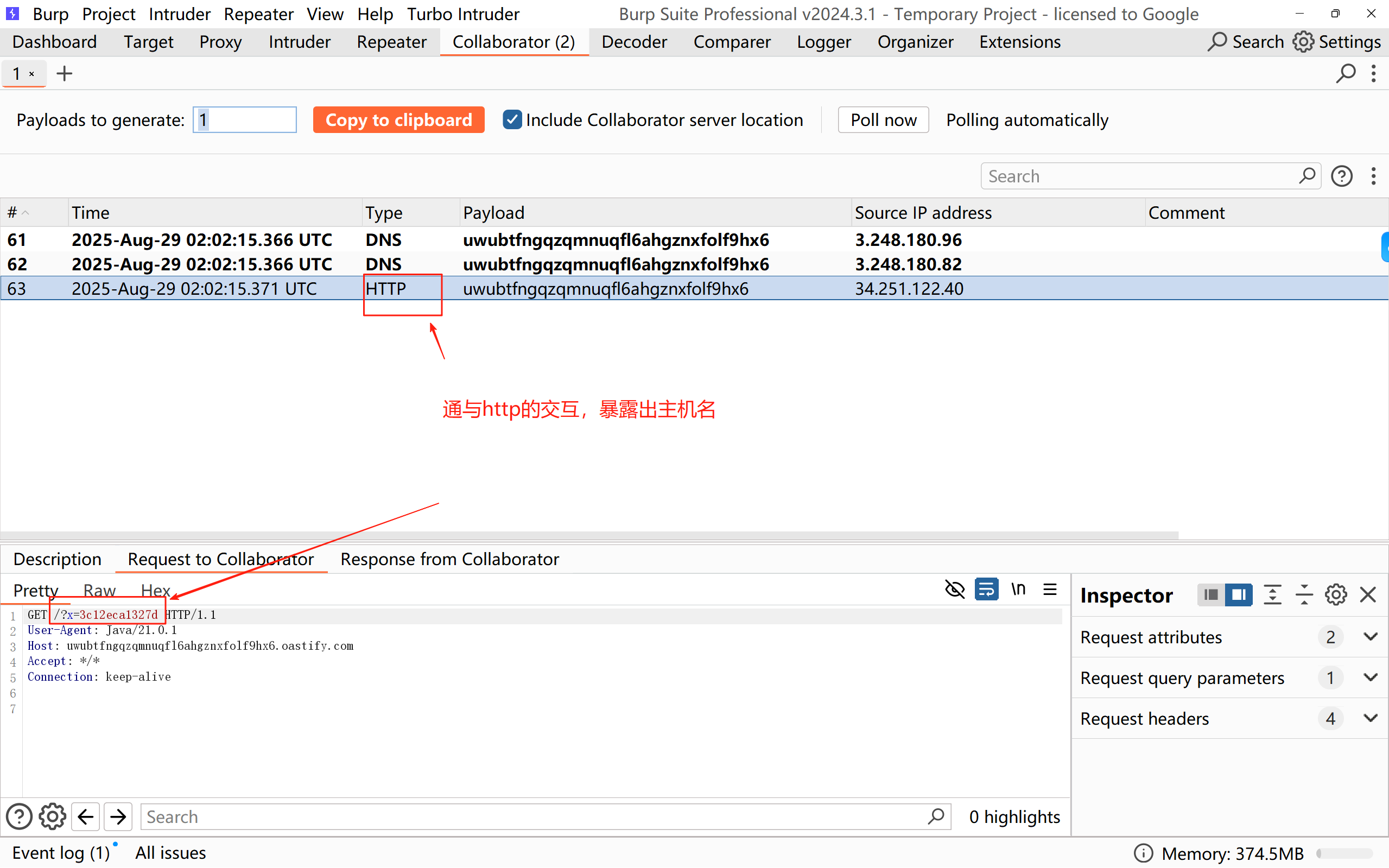Uncheck Include Collaborator server location
Image resolution: width=1389 pixels, height=868 pixels.
(512, 120)
